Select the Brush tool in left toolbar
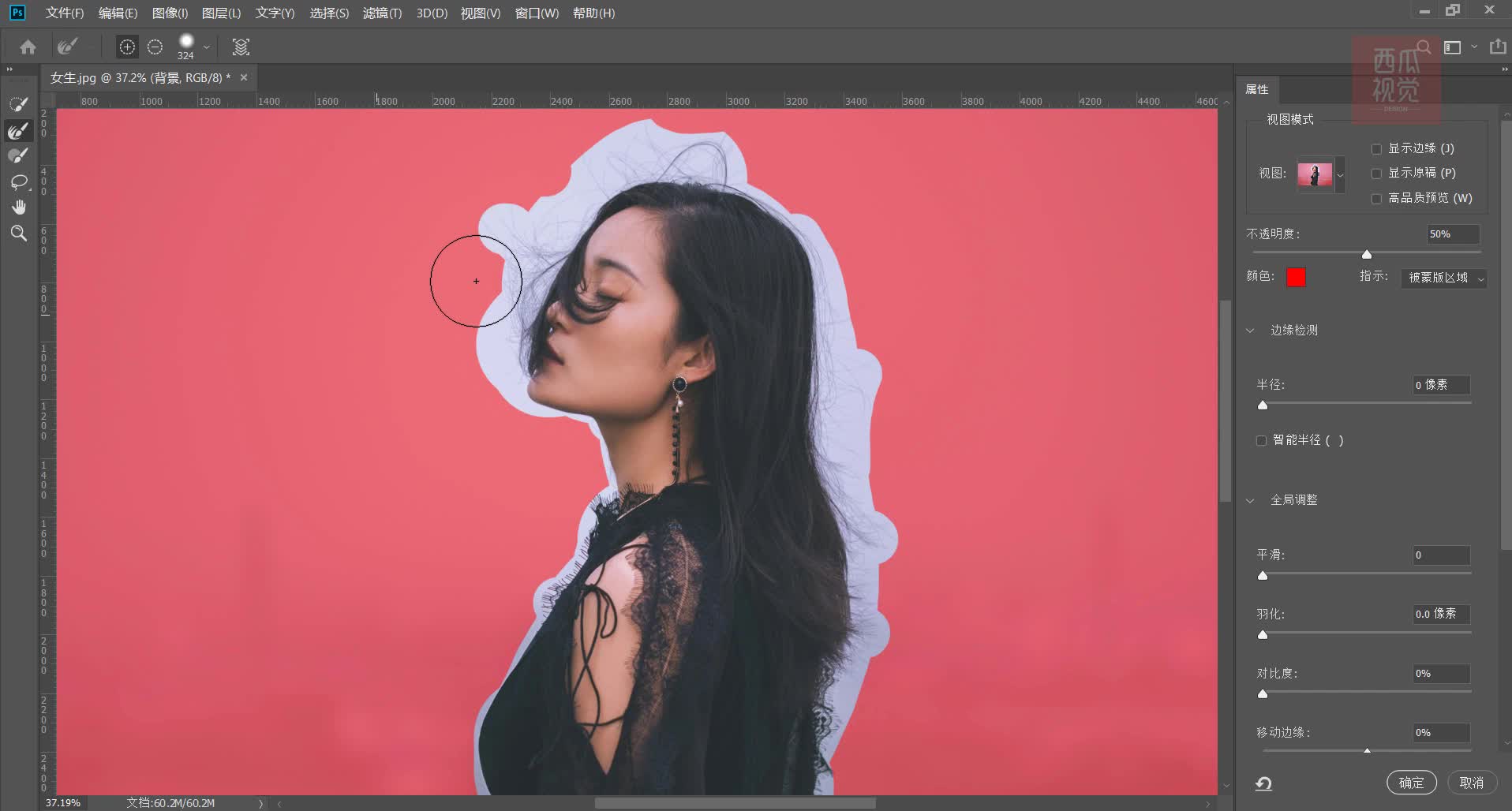1512x811 pixels. [x=18, y=156]
